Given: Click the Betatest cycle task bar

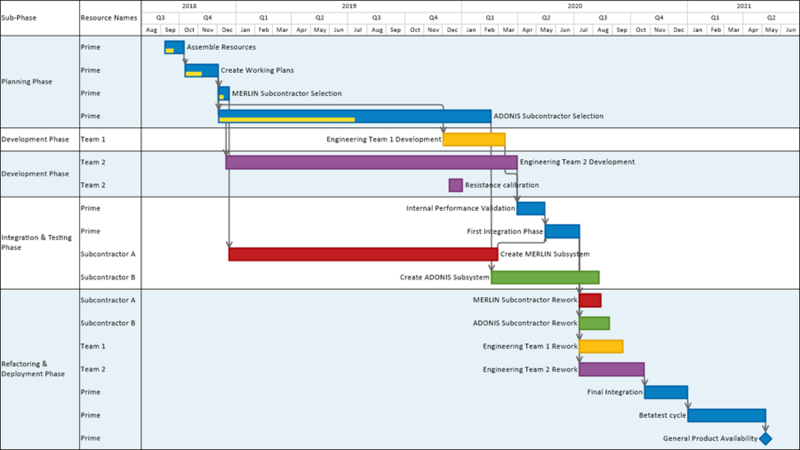Looking at the screenshot, I should point(727,415).
